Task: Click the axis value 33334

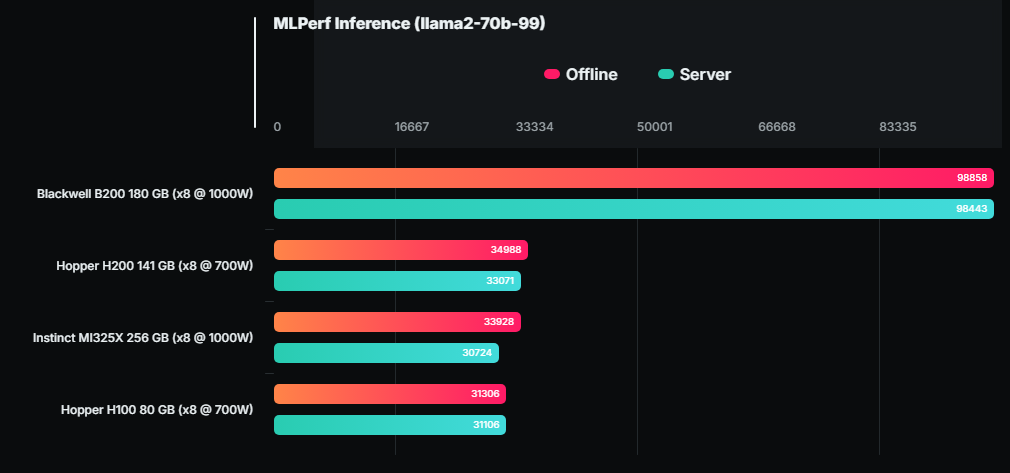Action: 535,127
